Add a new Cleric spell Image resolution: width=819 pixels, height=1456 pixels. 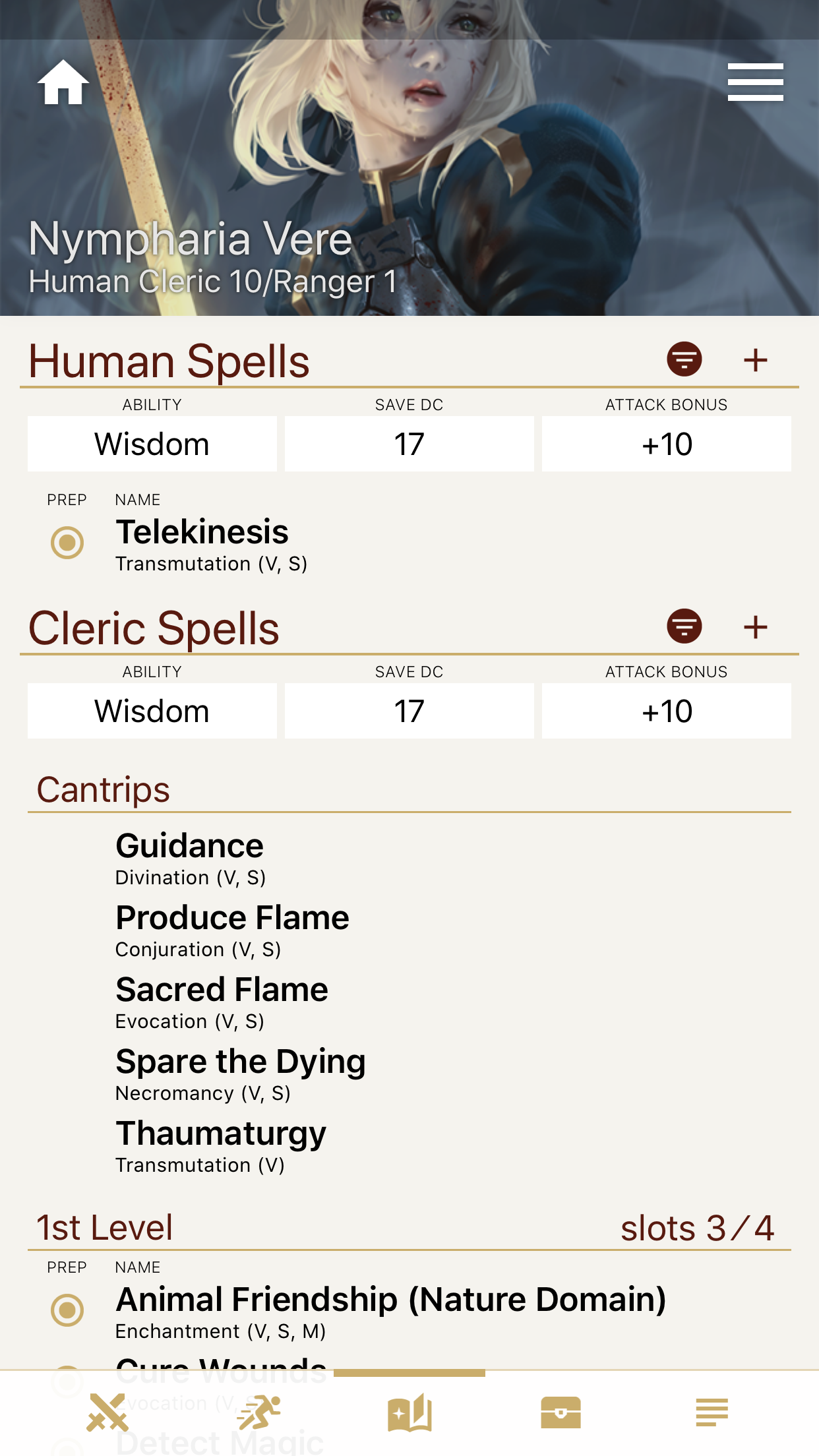(755, 627)
